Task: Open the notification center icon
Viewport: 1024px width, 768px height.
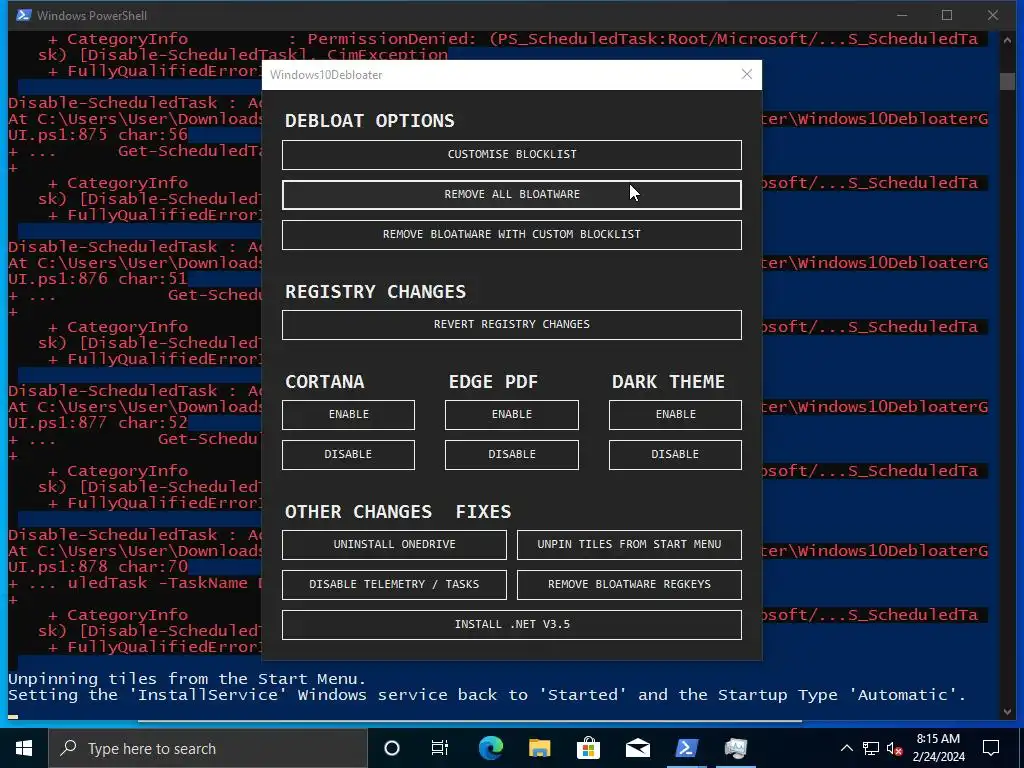Action: (x=991, y=748)
